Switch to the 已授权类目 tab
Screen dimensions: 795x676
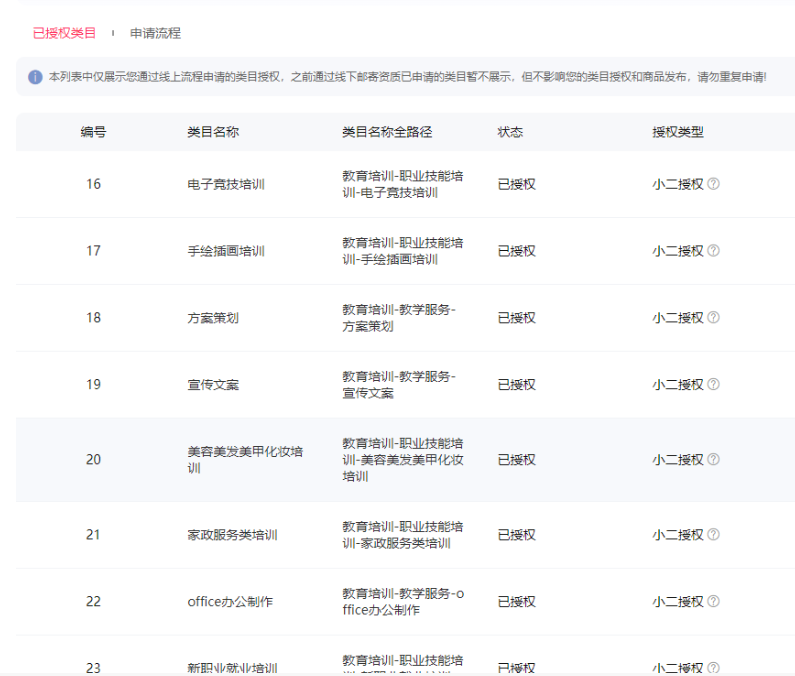pos(64,33)
